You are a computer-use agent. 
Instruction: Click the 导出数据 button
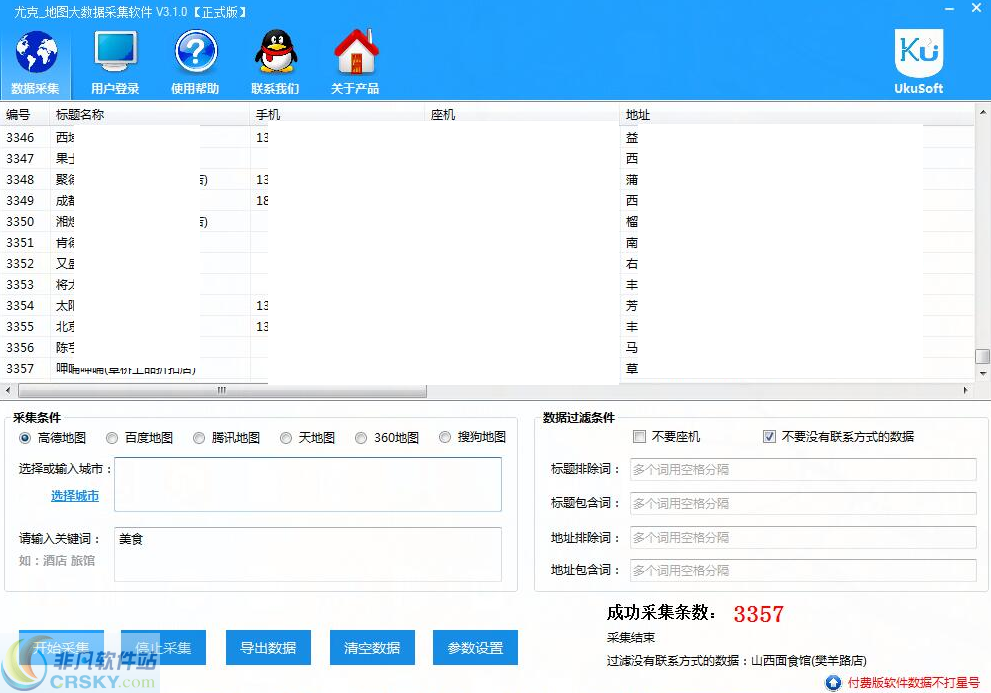[x=268, y=647]
